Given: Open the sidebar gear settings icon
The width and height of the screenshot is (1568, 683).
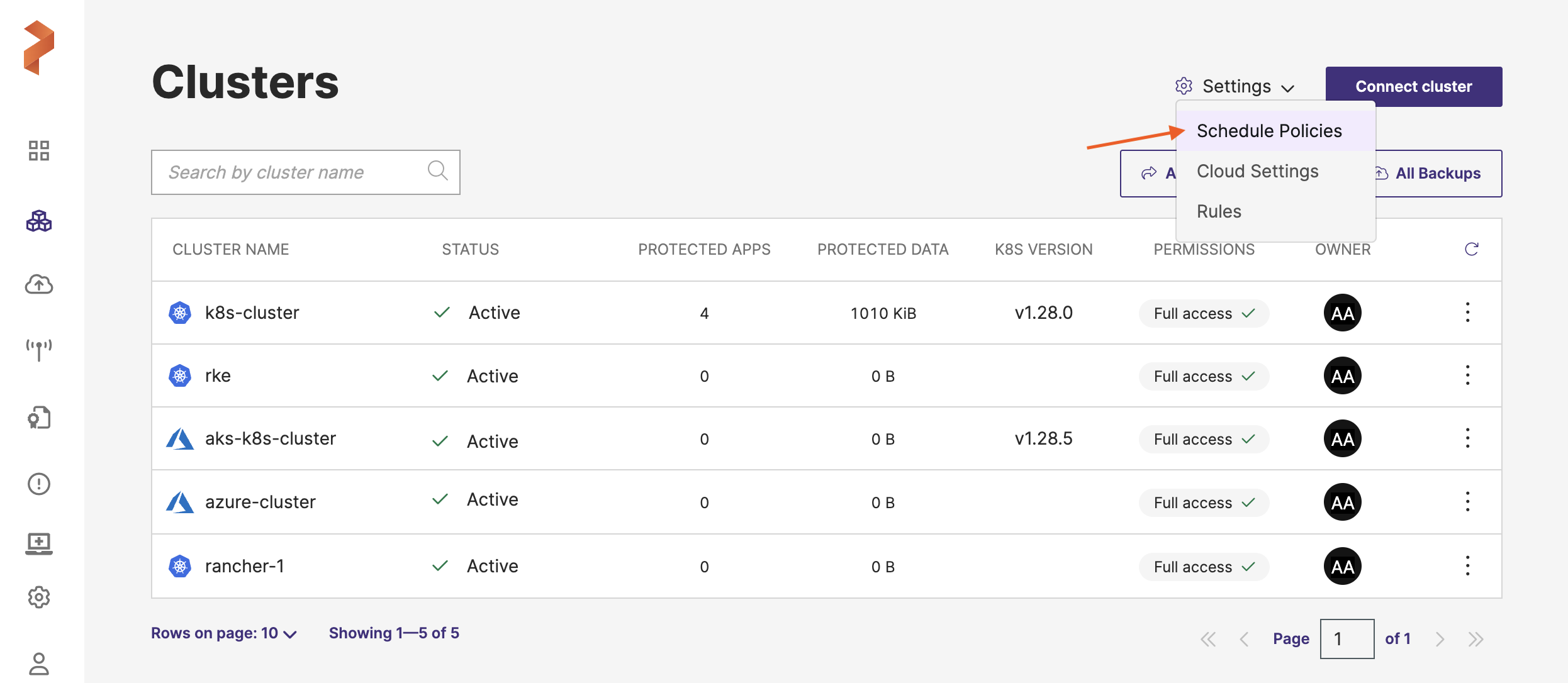Looking at the screenshot, I should point(39,597).
